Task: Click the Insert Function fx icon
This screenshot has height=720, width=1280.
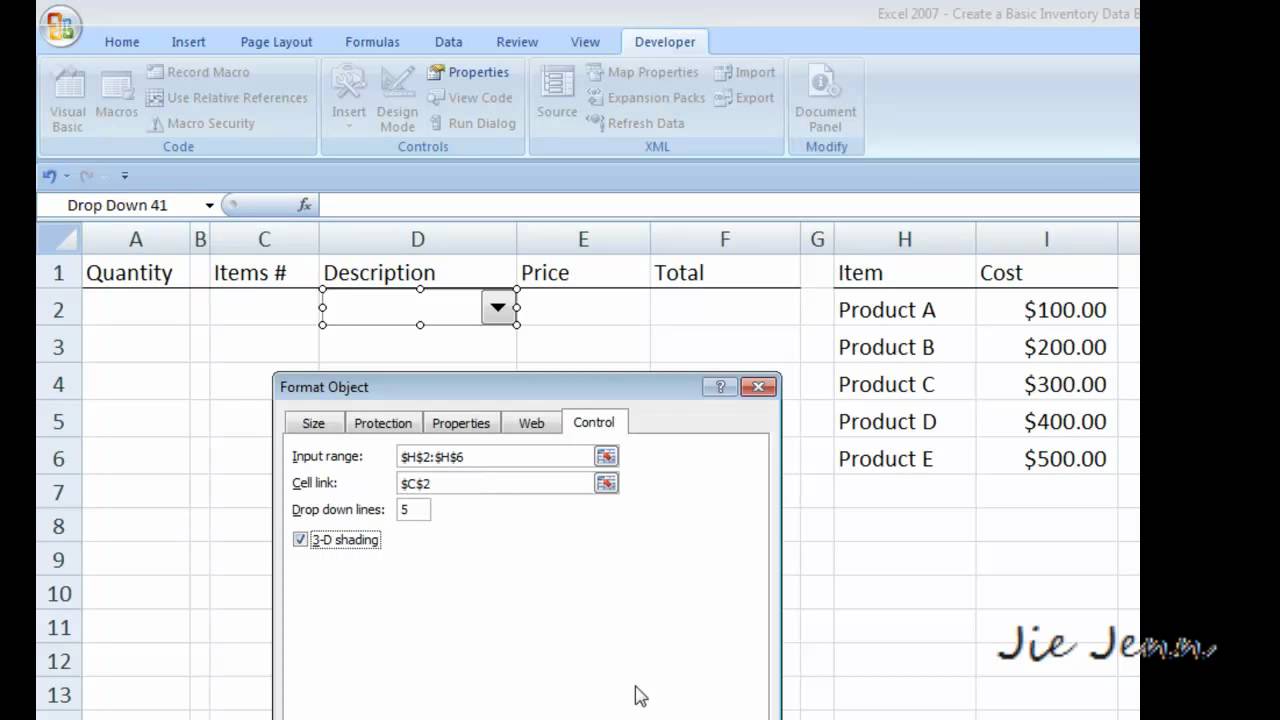Action: [x=305, y=205]
